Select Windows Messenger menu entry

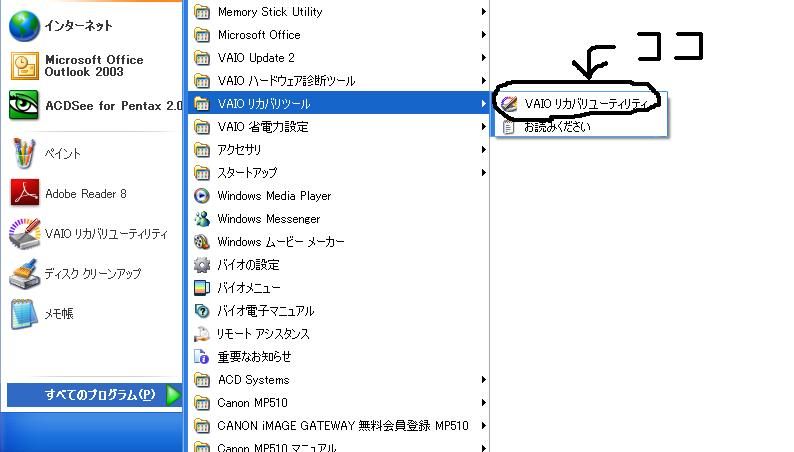(339, 219)
